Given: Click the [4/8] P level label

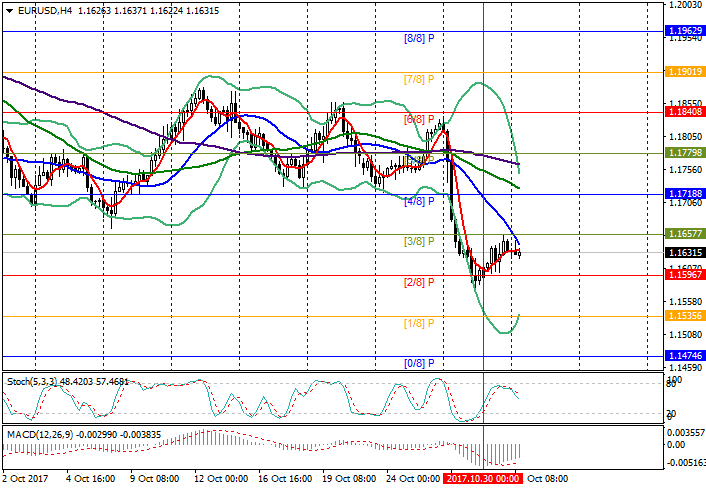Looking at the screenshot, I should point(420,201).
